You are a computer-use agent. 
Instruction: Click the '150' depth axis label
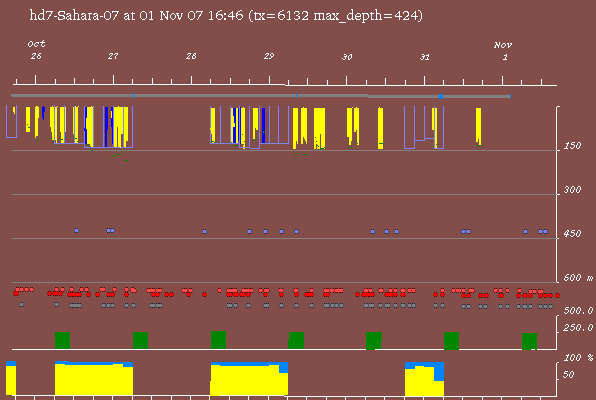(572, 146)
